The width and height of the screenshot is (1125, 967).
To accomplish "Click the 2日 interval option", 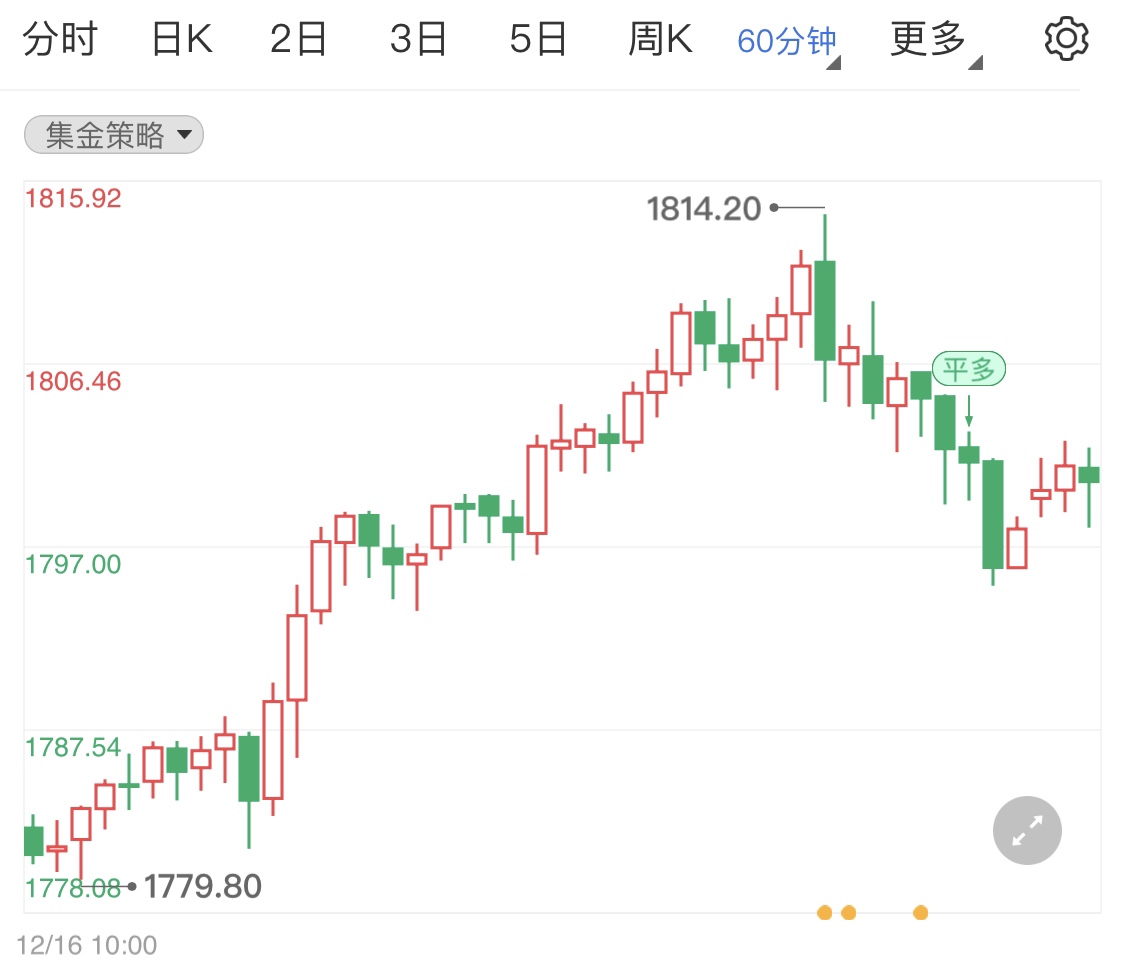I will click(x=298, y=39).
